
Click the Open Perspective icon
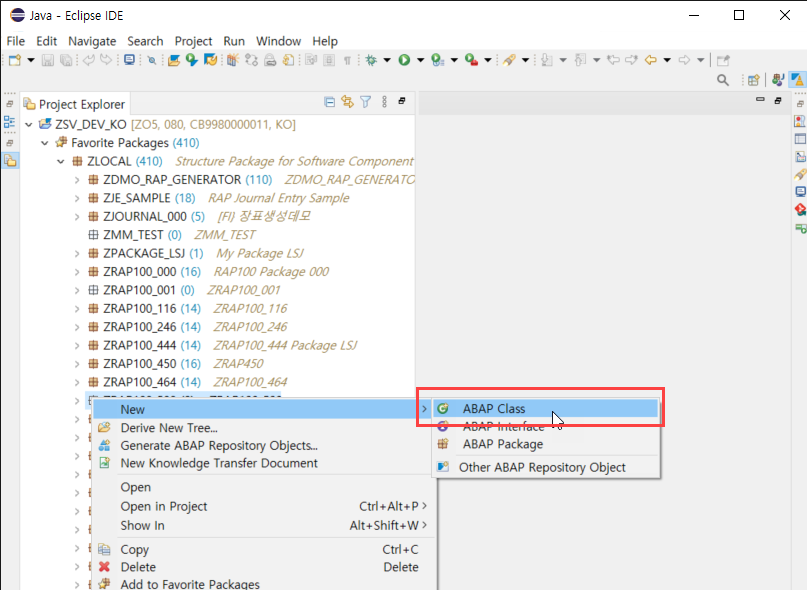point(754,80)
